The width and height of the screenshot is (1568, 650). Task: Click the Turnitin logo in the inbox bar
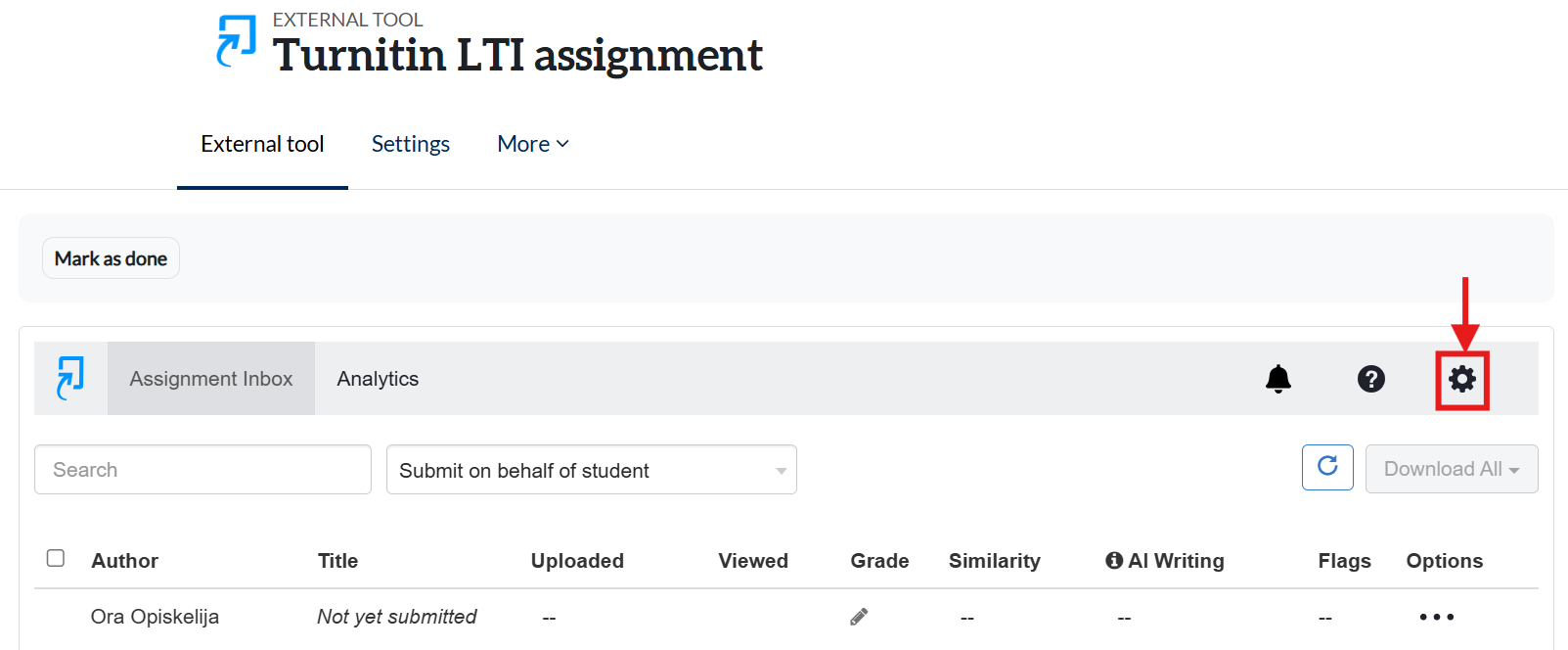70,378
